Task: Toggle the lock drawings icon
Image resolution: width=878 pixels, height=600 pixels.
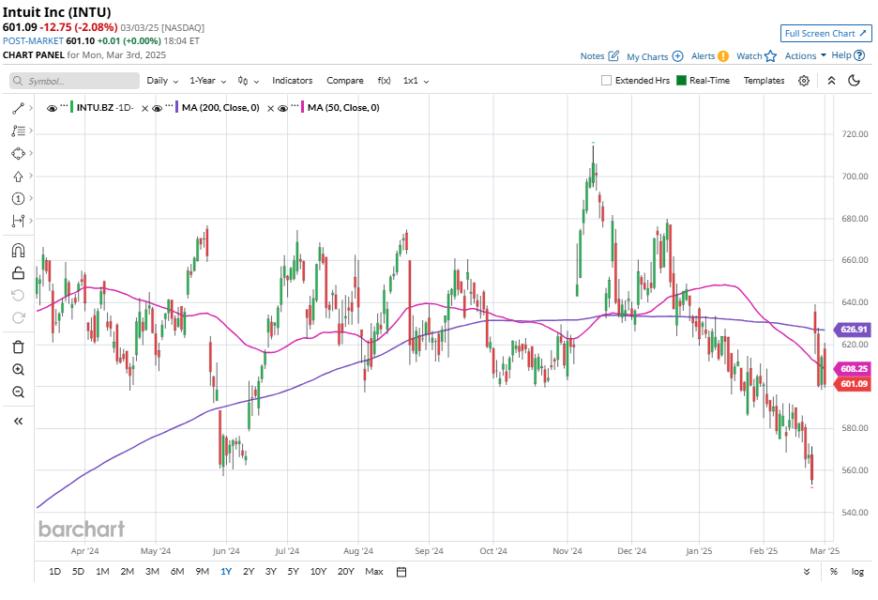Action: coord(18,273)
